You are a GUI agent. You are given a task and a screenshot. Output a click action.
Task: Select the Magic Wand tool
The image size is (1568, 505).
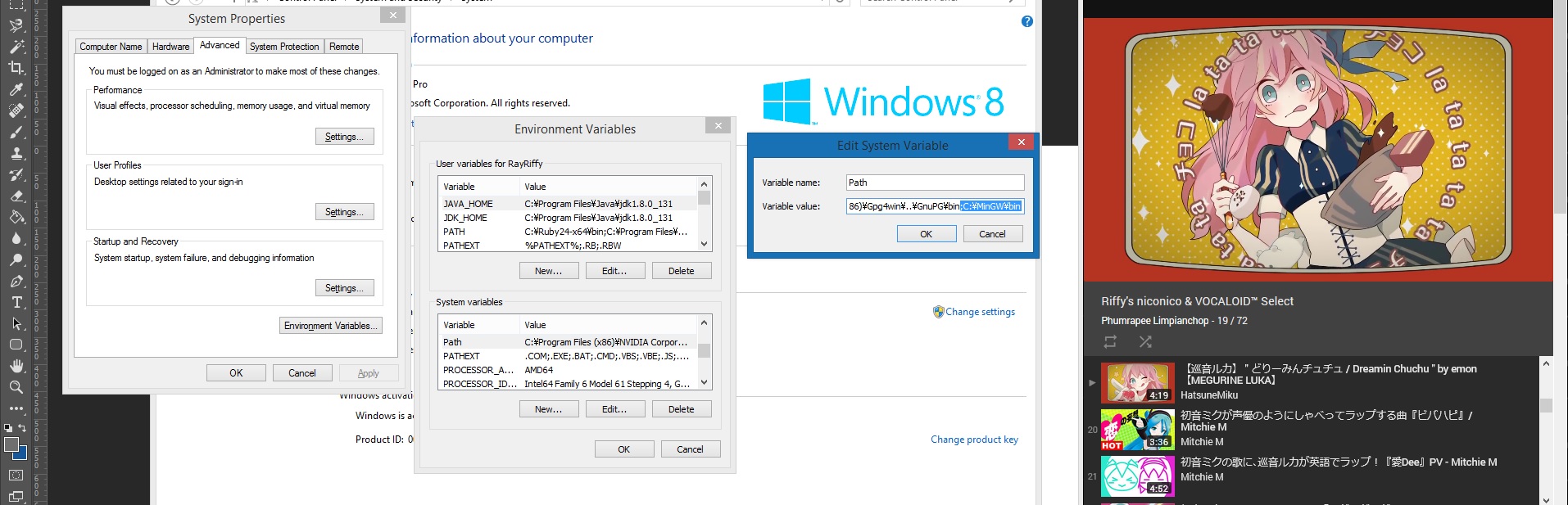tap(16, 47)
